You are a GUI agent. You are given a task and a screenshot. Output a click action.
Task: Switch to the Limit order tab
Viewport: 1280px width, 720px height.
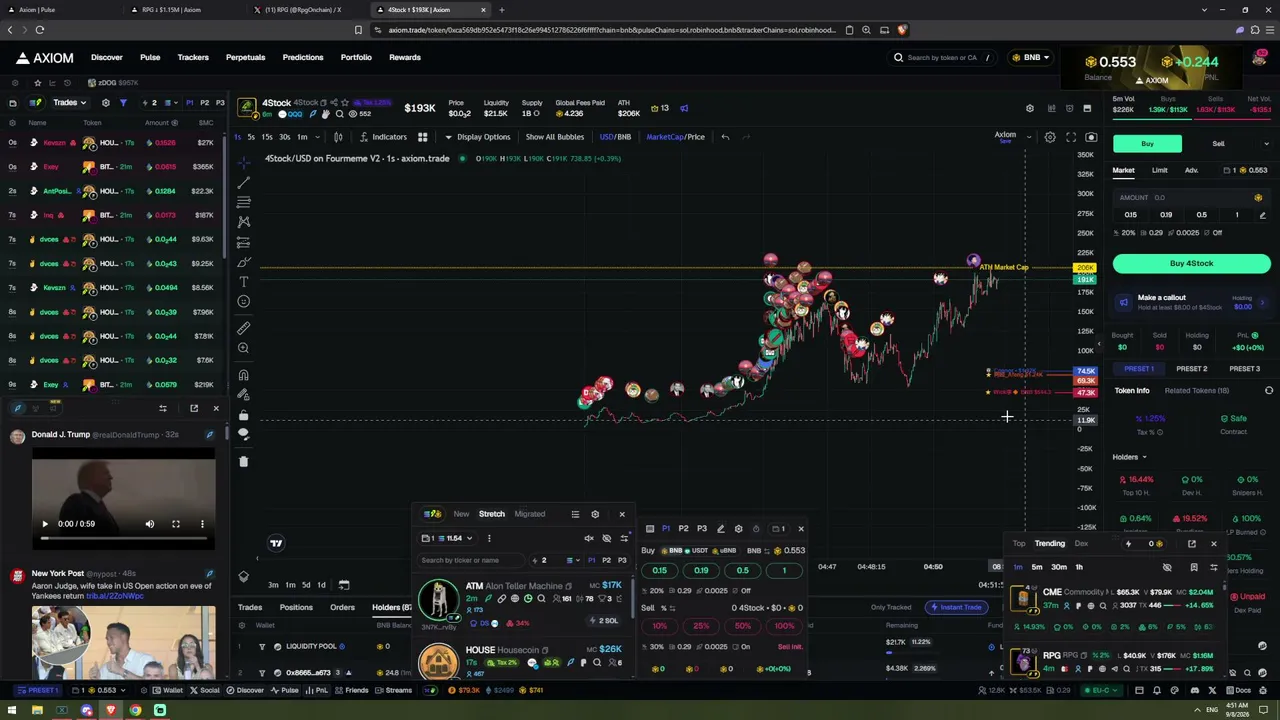(x=1159, y=171)
